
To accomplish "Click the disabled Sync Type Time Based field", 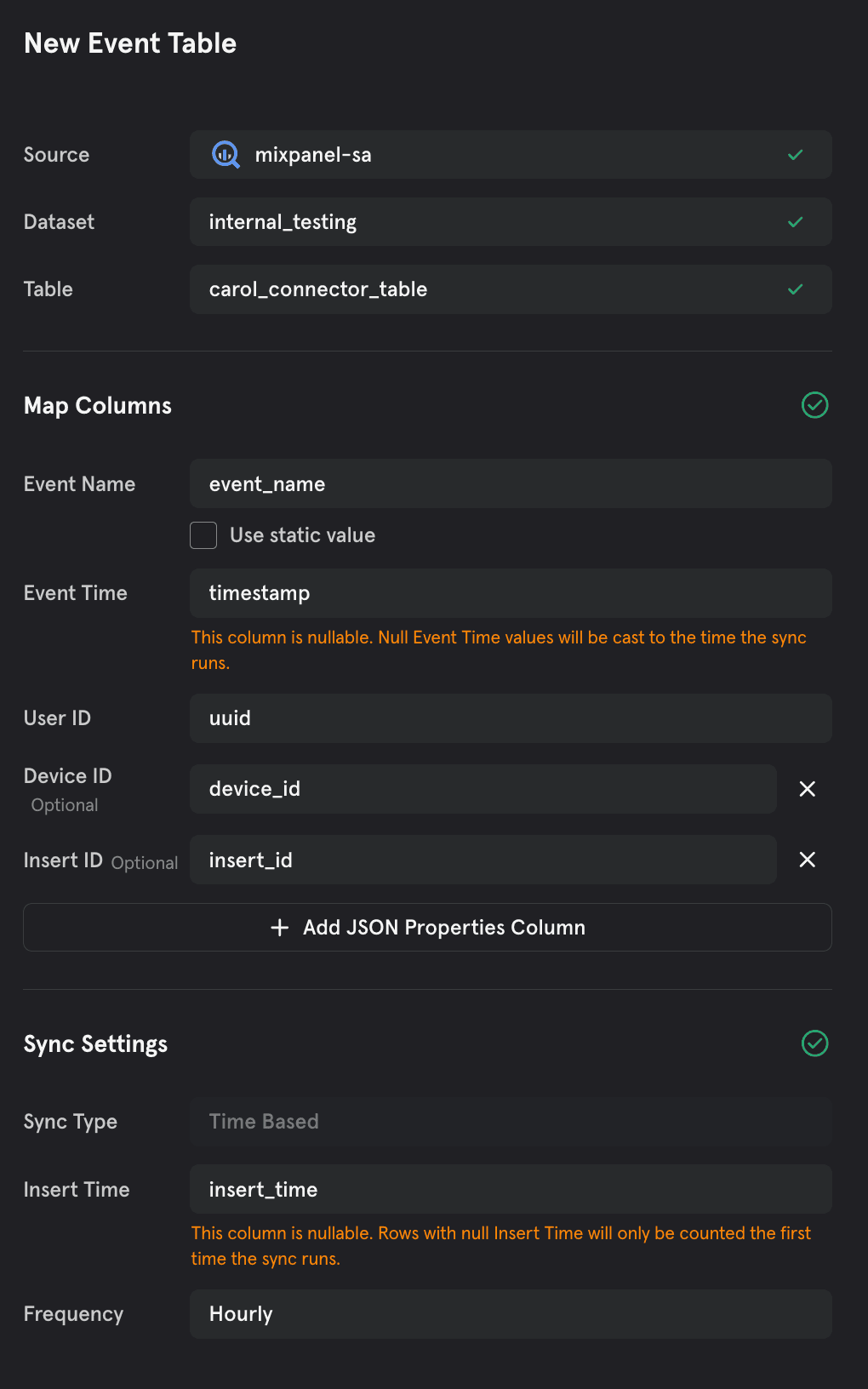I will pos(511,1122).
